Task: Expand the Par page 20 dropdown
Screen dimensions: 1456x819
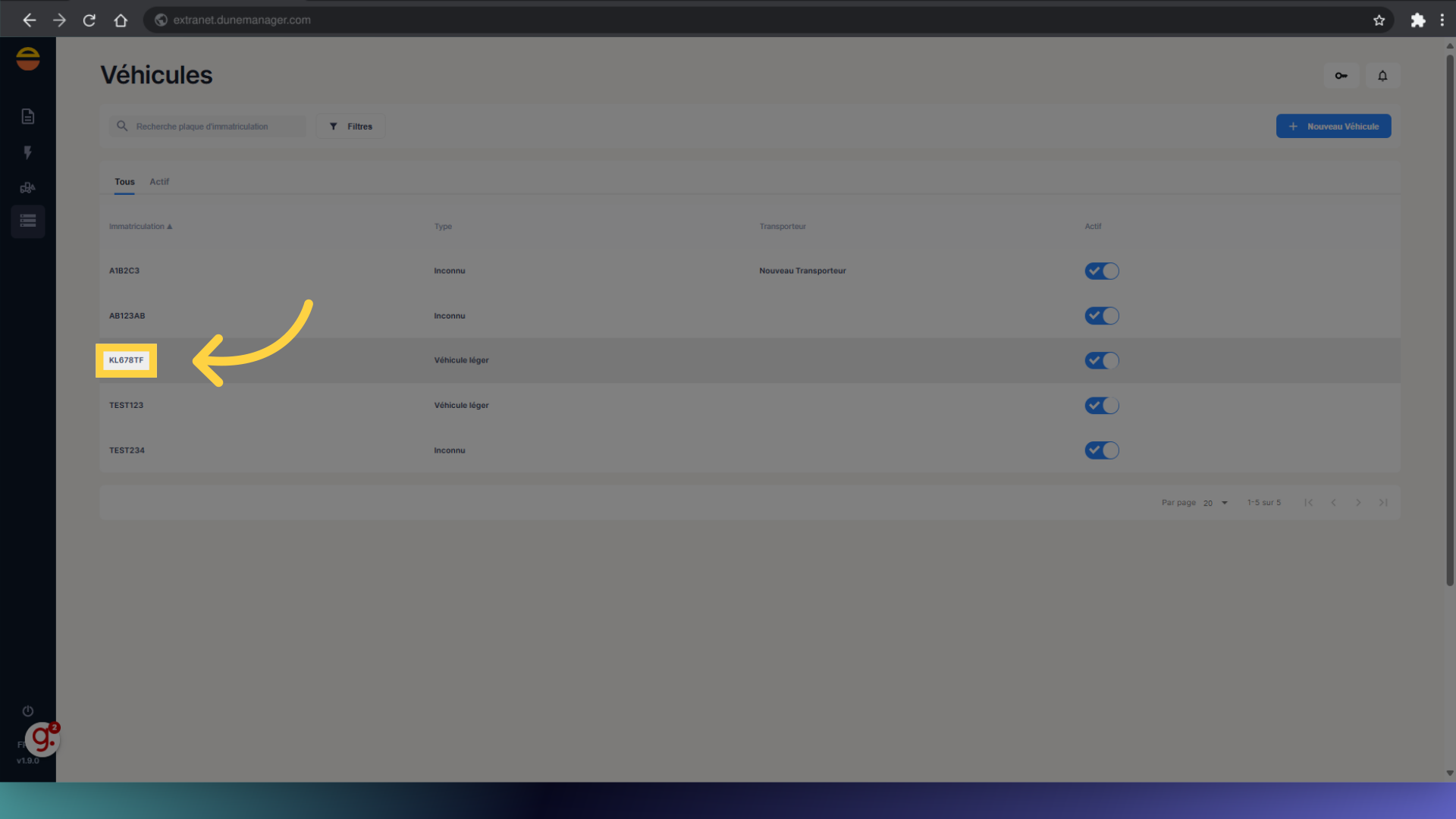Action: [x=1215, y=503]
